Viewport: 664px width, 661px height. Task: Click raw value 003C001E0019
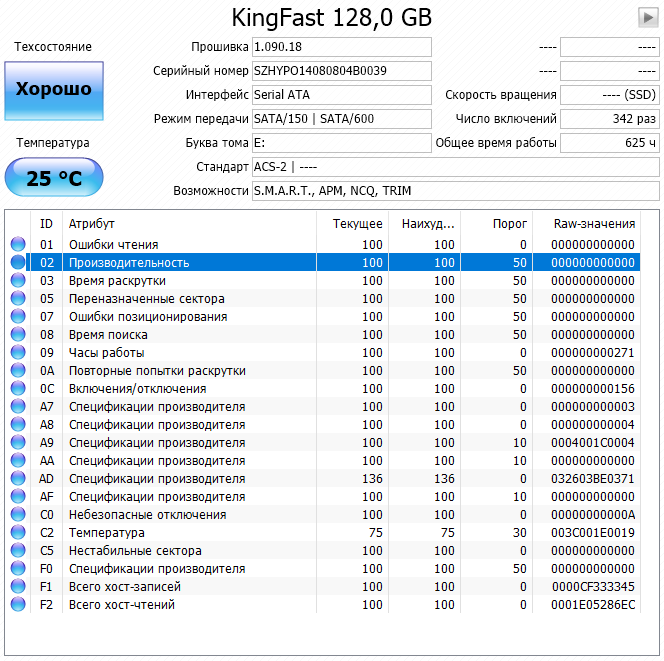coord(592,532)
